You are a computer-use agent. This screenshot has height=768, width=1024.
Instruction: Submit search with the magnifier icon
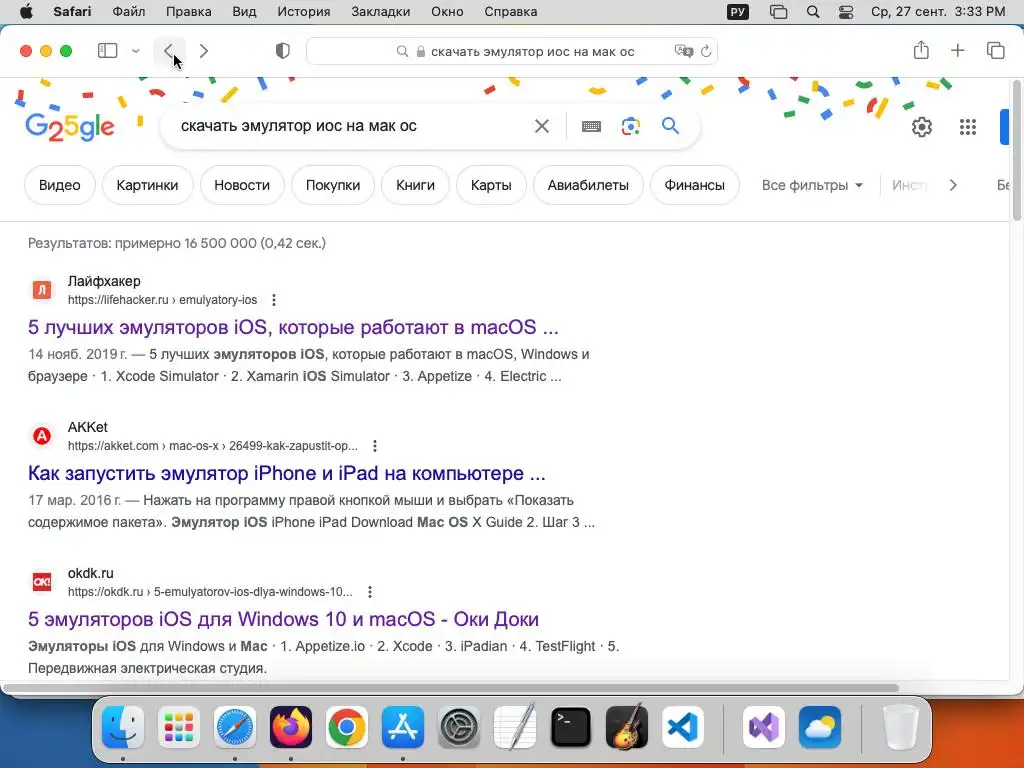click(x=671, y=125)
